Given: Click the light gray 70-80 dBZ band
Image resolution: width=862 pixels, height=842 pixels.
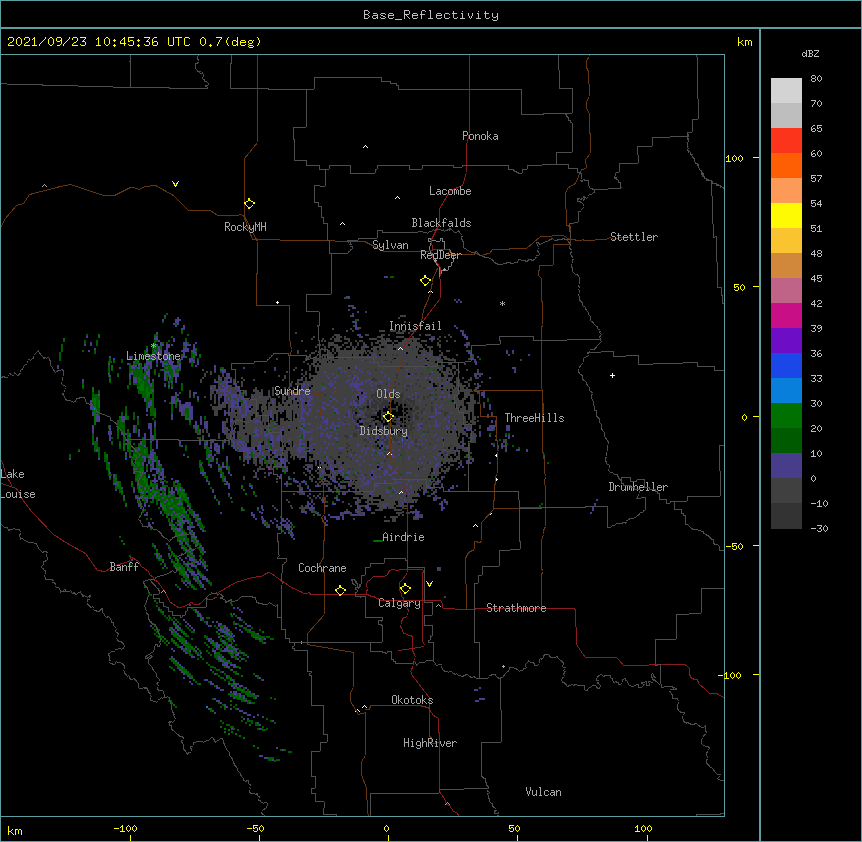Looking at the screenshot, I should pyautogui.click(x=786, y=91).
